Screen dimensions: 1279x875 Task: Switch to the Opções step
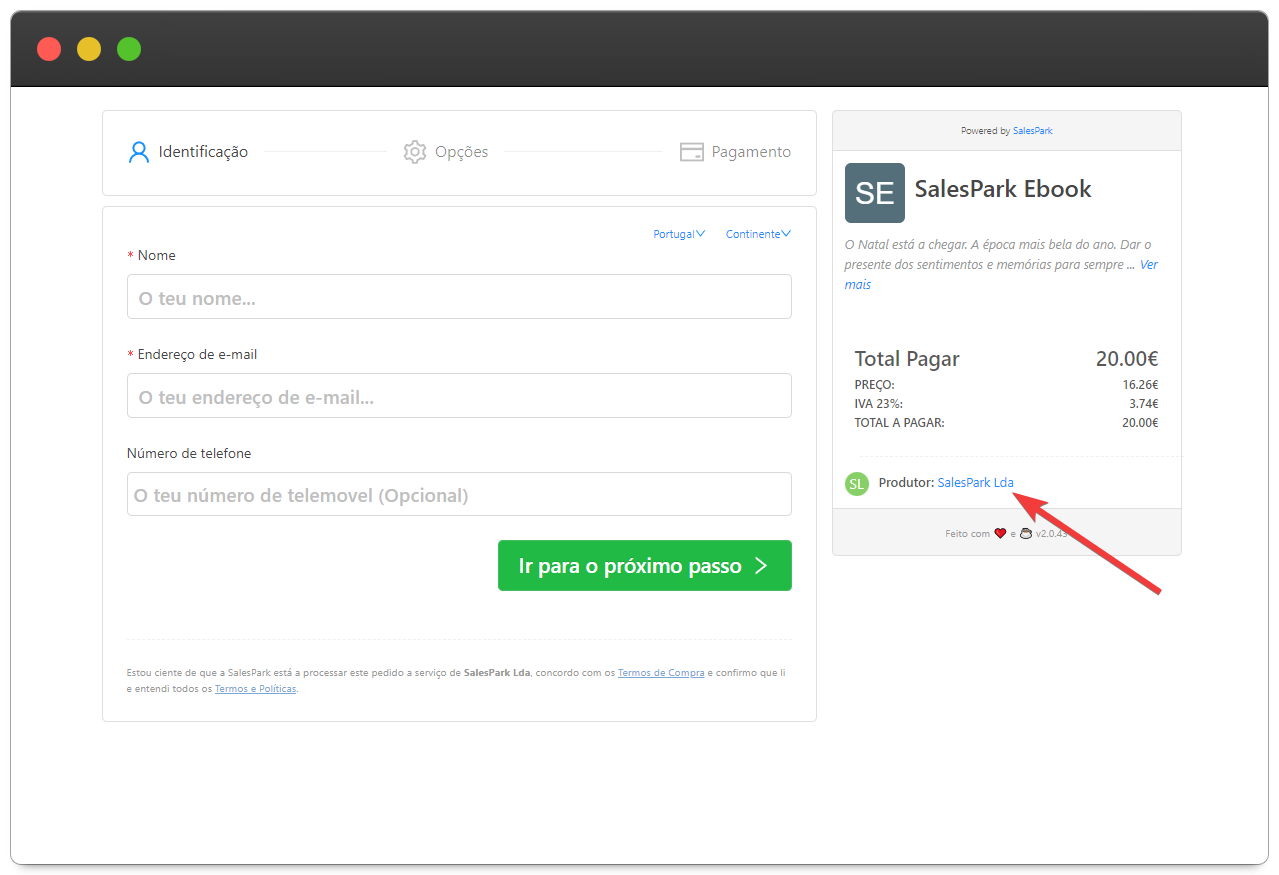tap(461, 152)
